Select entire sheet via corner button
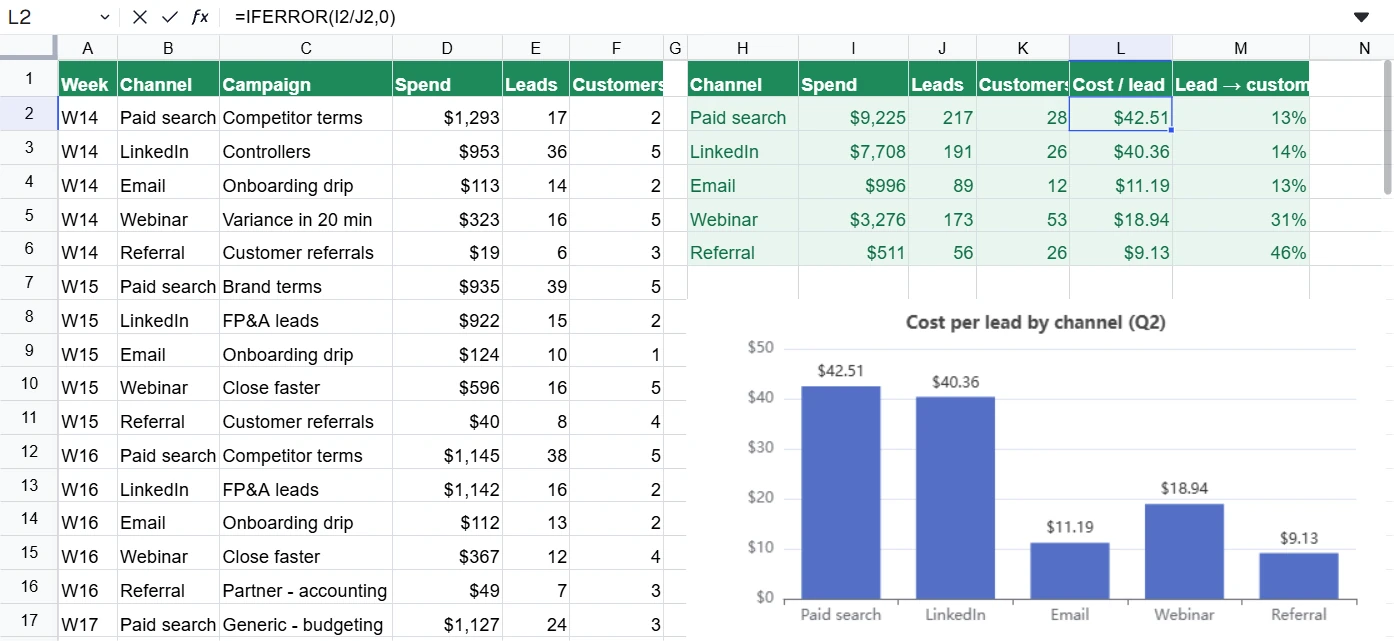This screenshot has height=641, width=1394. 29,48
